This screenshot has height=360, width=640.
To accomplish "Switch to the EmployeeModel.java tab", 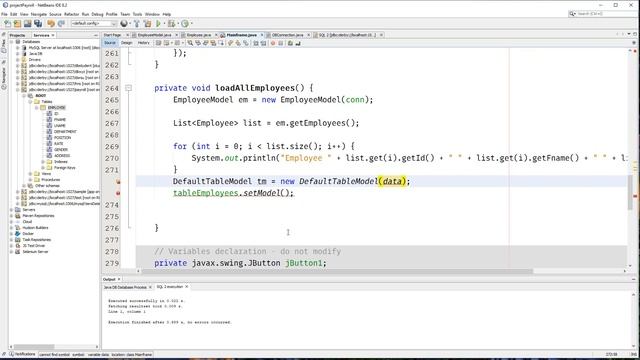I will coord(154,35).
